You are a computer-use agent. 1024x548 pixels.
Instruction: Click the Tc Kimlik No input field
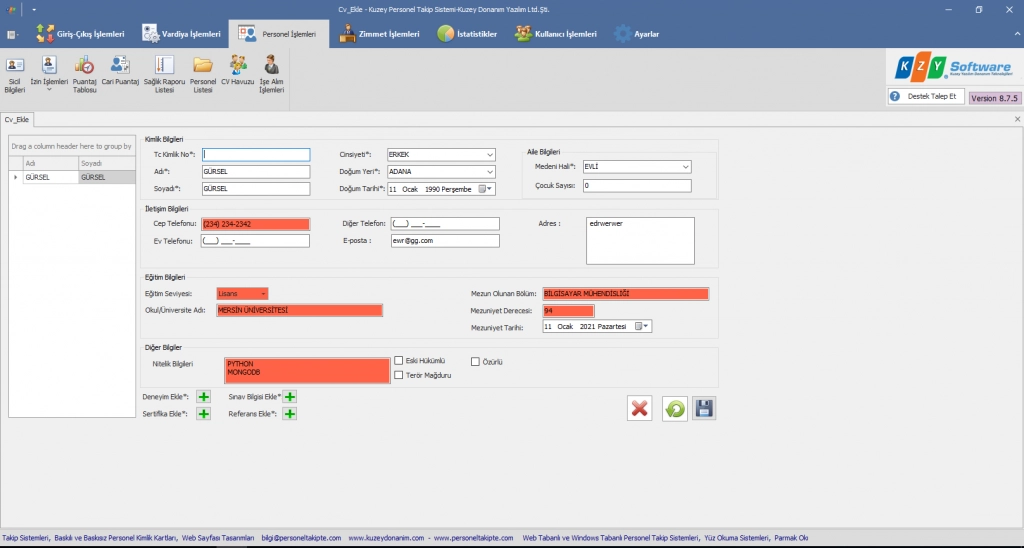pos(256,155)
